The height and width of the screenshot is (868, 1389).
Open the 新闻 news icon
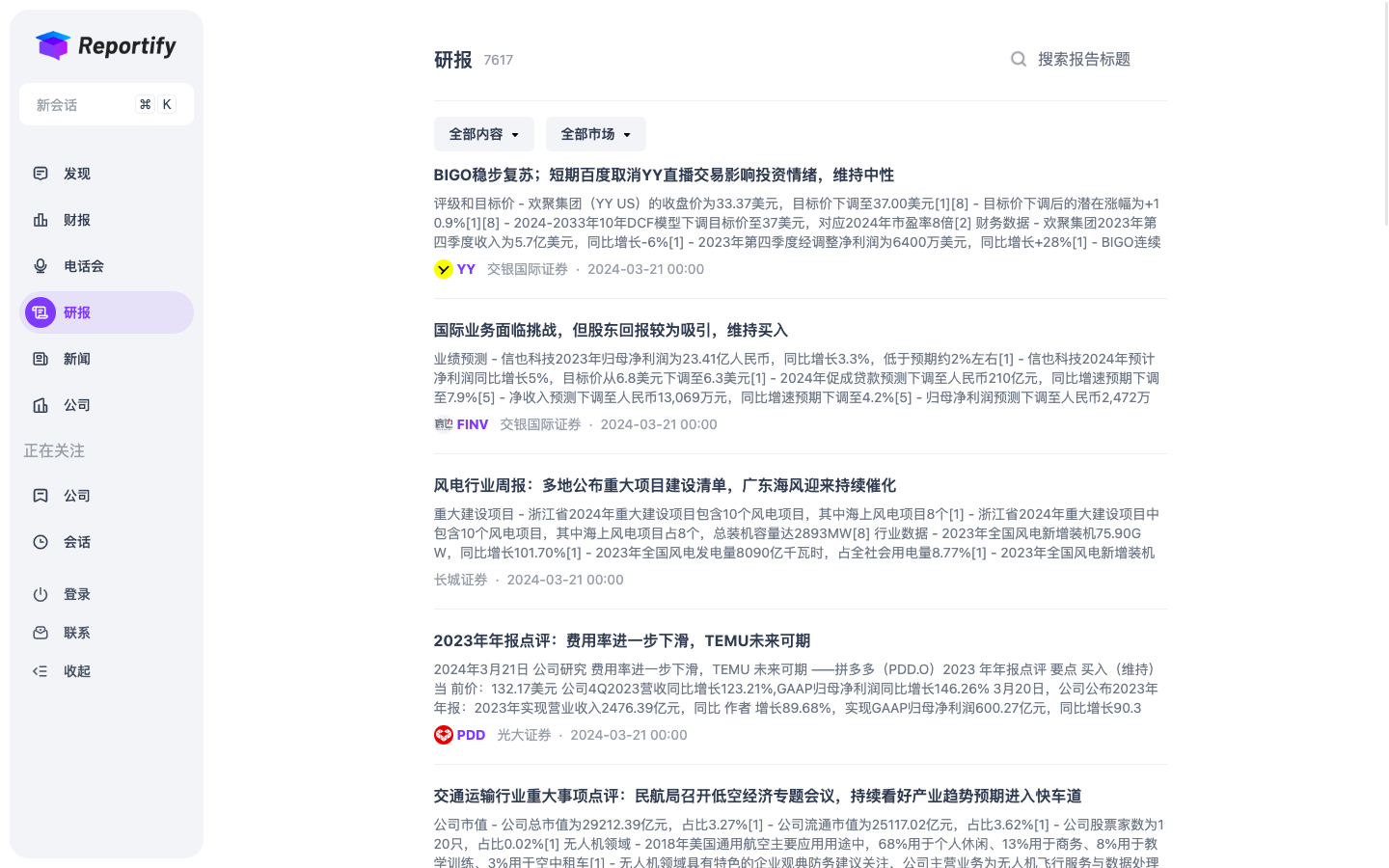[x=41, y=359]
